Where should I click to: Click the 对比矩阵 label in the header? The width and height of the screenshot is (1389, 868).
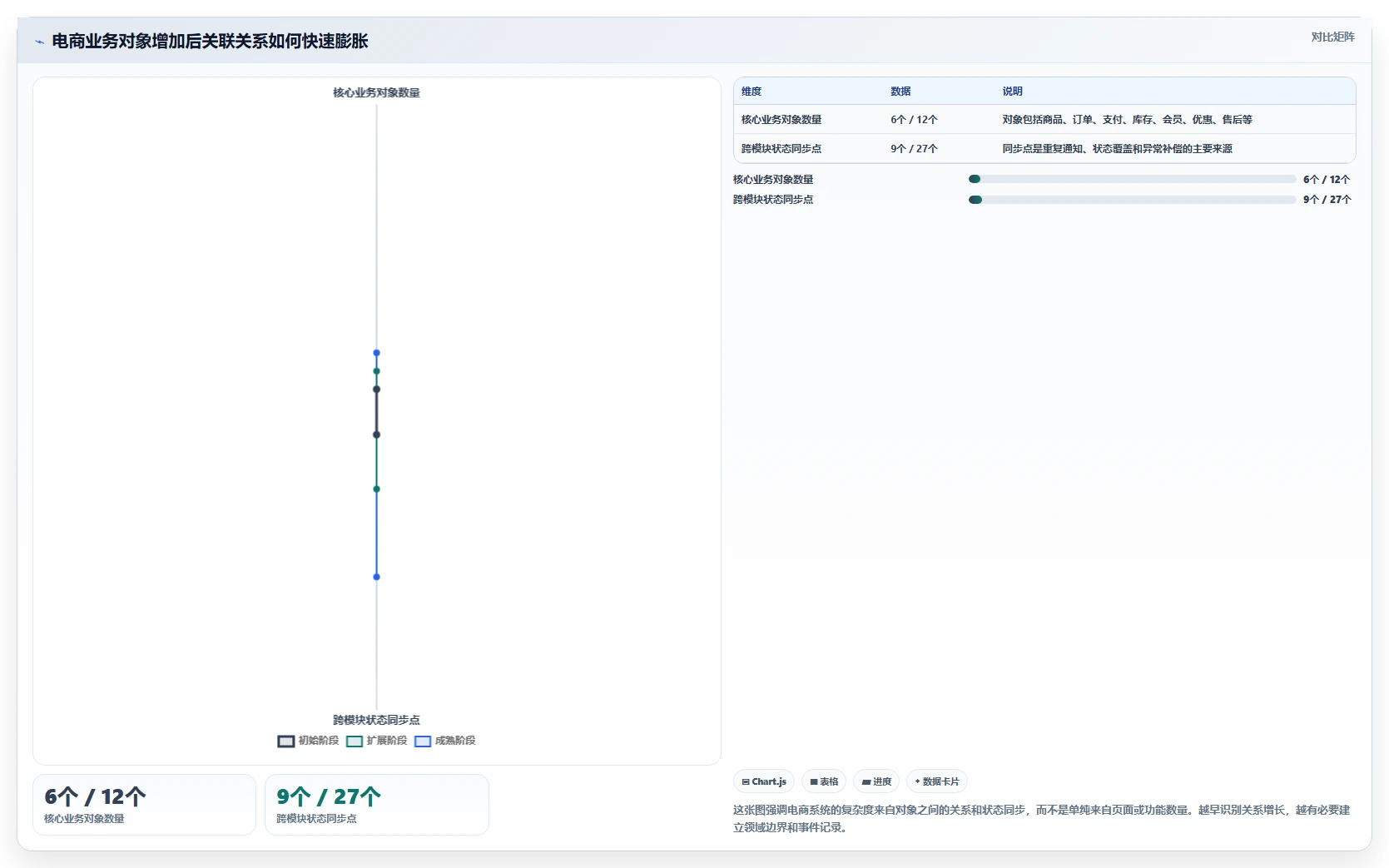[1332, 37]
